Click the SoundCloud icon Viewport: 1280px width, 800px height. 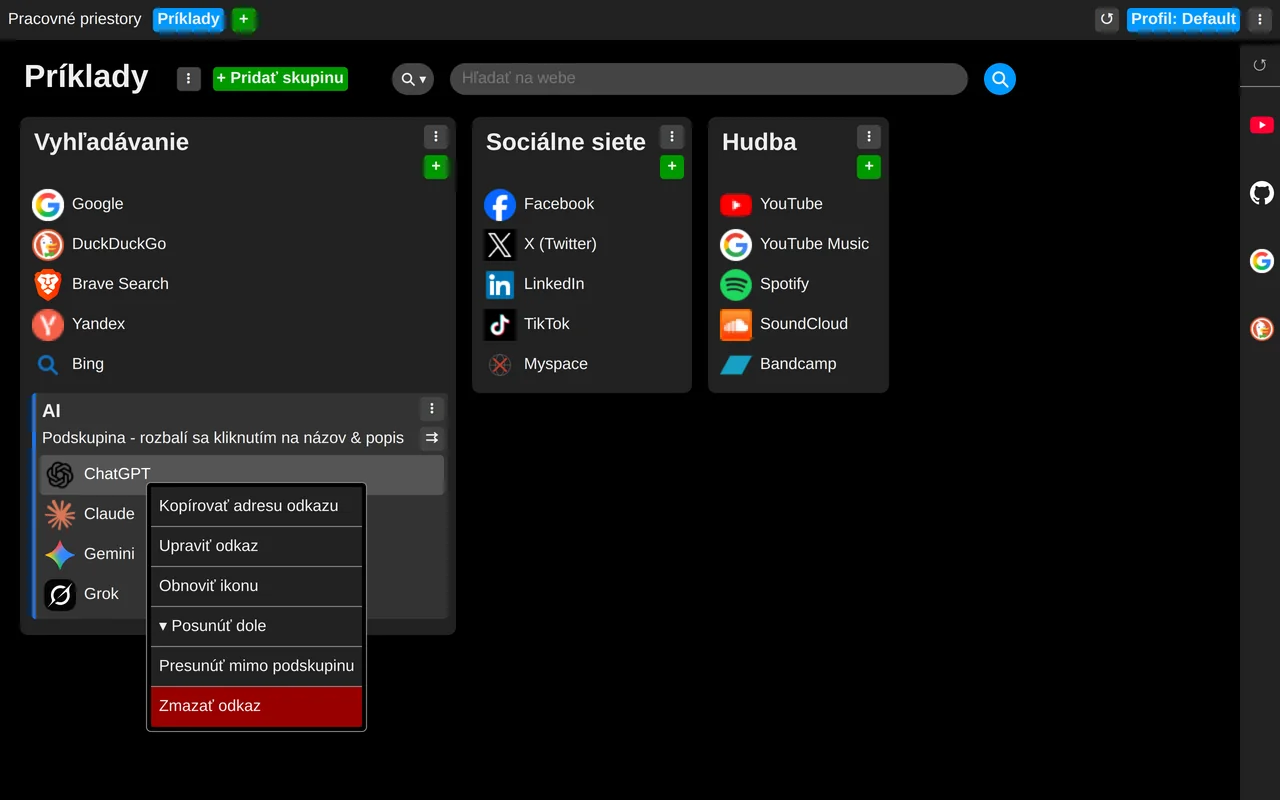point(736,324)
